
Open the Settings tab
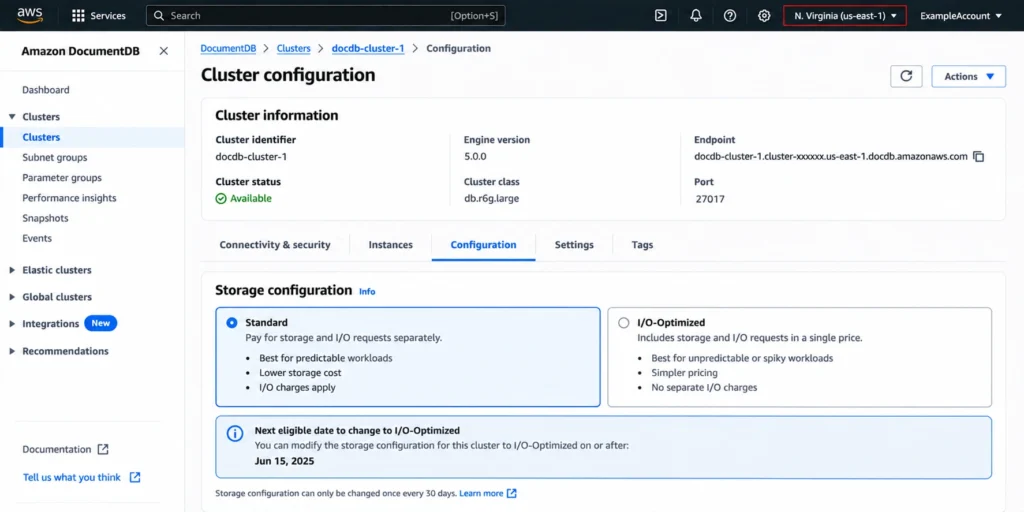coord(574,245)
